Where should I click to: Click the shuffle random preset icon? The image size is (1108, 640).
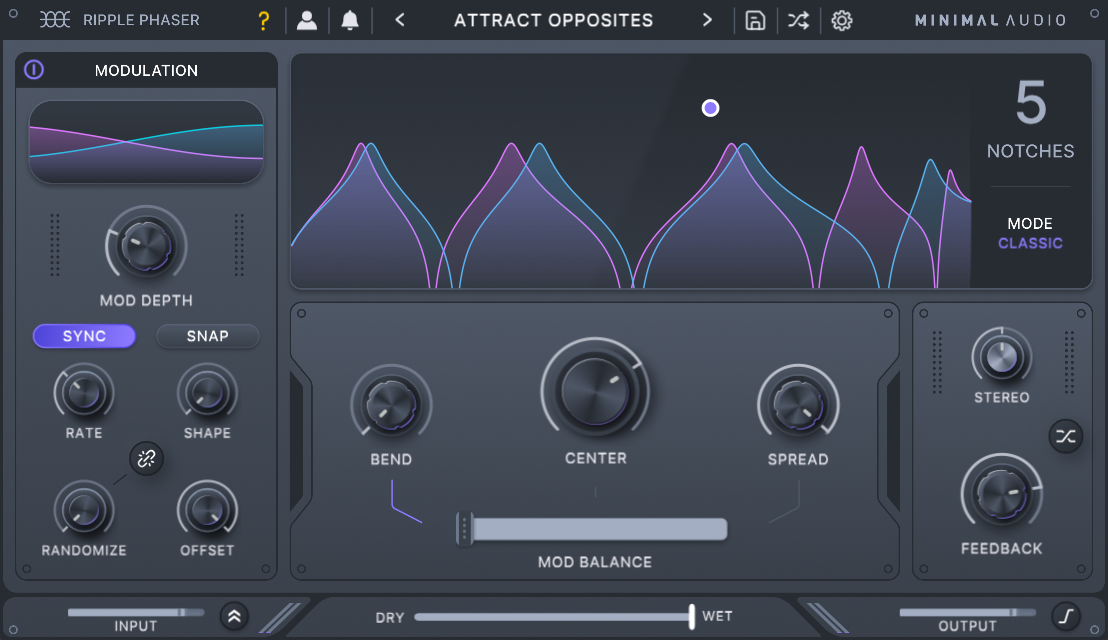pyautogui.click(x=798, y=20)
